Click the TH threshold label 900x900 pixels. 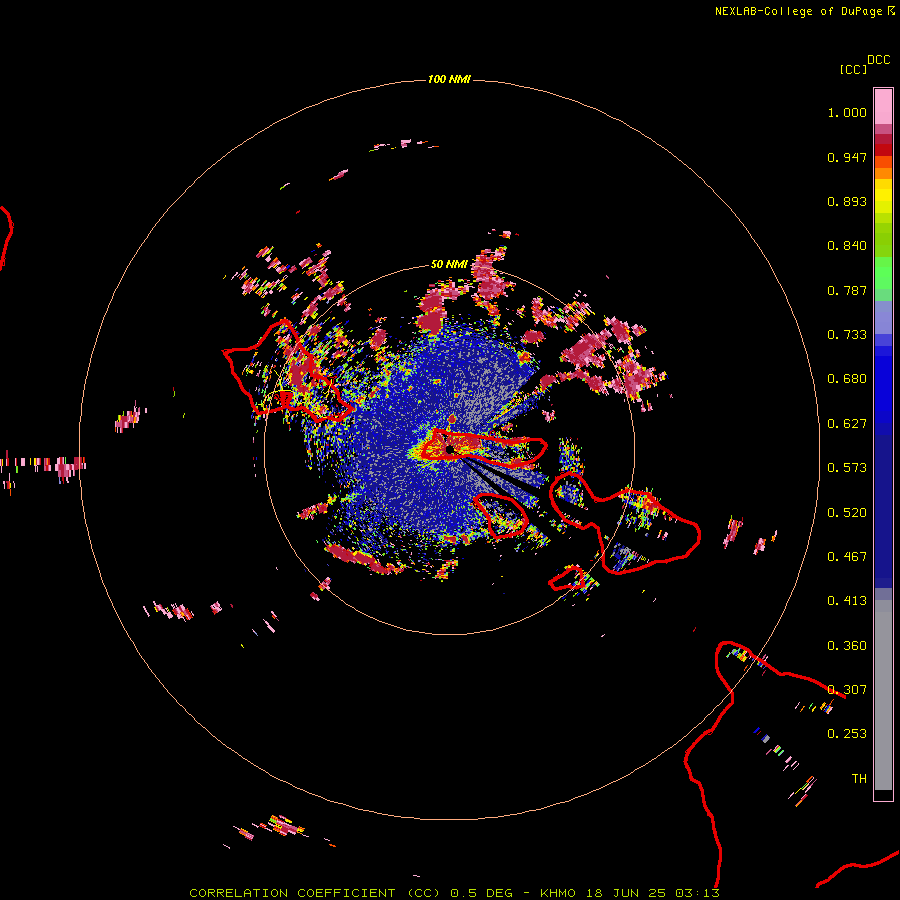tap(859, 778)
